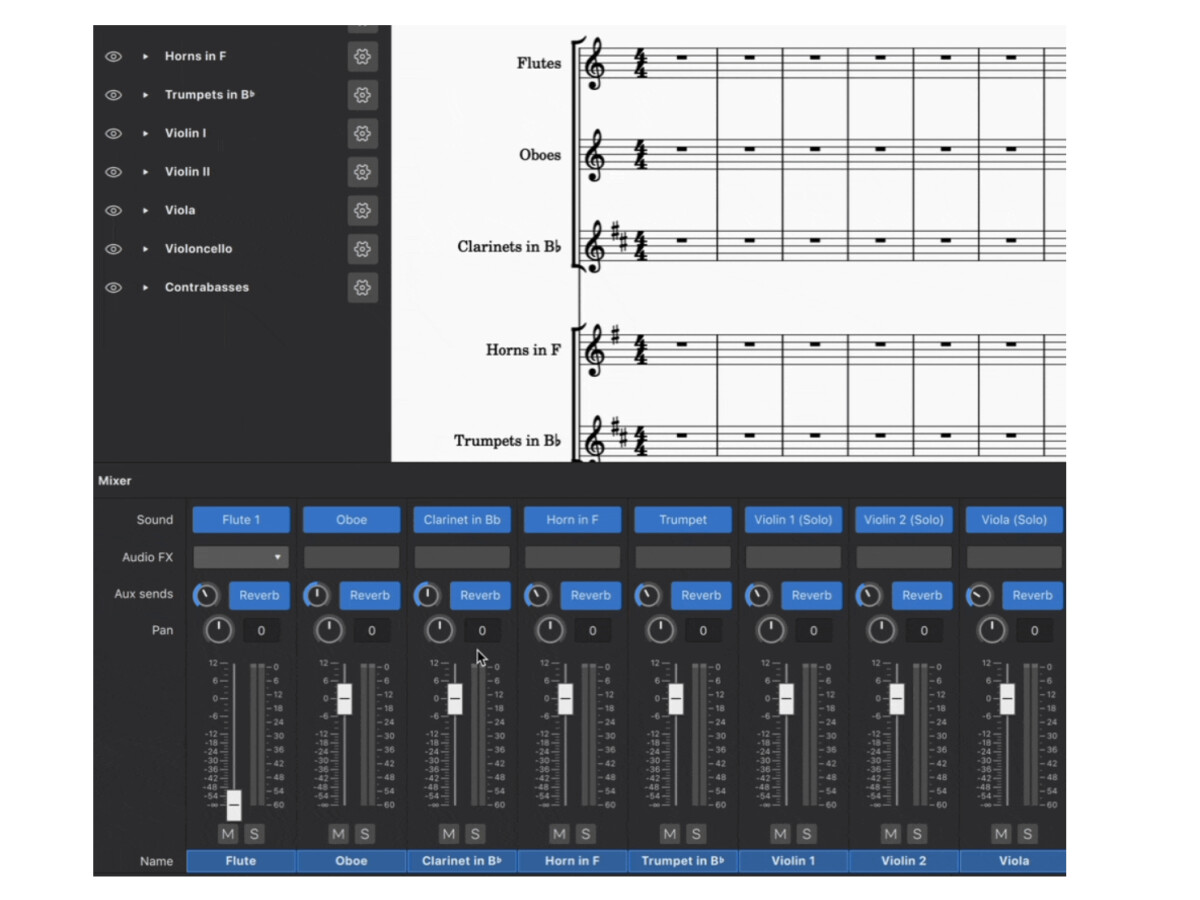Expand the Trumpets in B♭ instrument row

[145, 95]
